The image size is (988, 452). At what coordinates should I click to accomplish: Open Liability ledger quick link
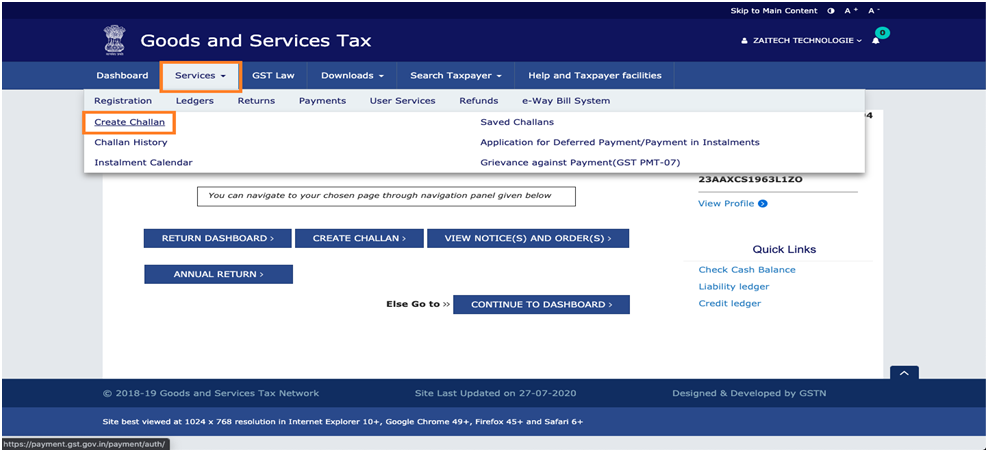[734, 287]
